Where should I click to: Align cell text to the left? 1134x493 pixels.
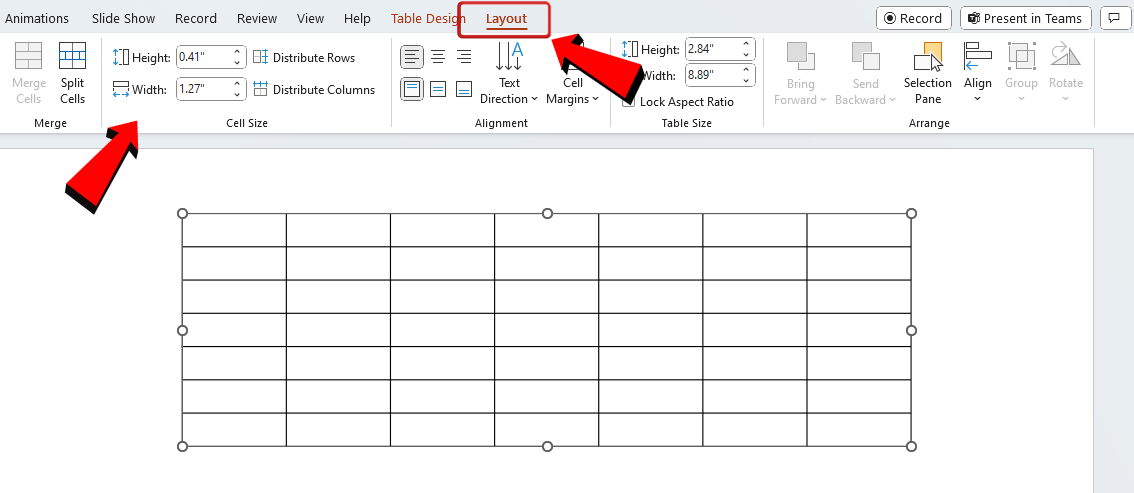click(412, 56)
